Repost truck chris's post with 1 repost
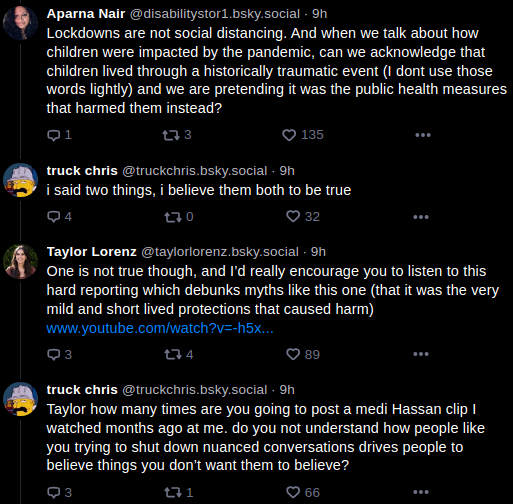Viewport: 513px width, 504px height. [179, 492]
